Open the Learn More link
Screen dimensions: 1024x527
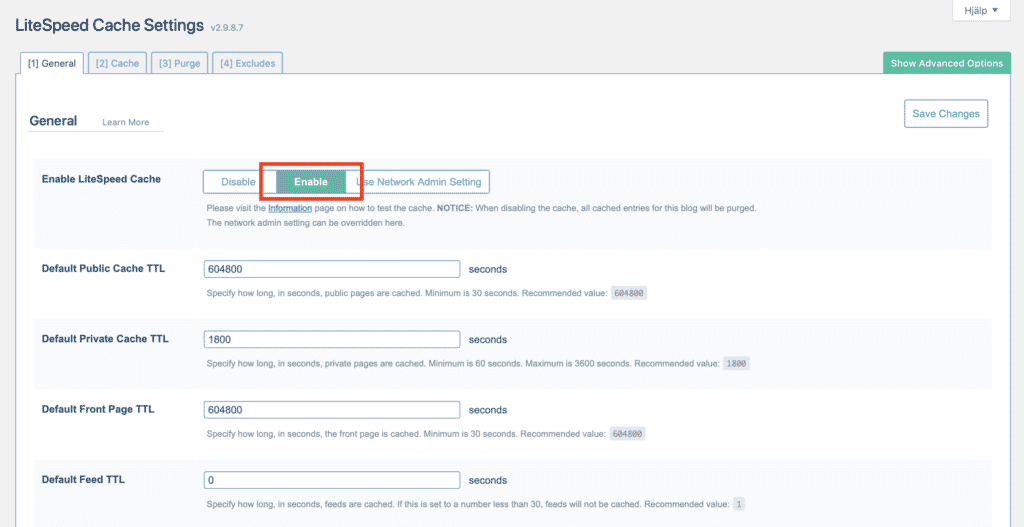point(125,122)
